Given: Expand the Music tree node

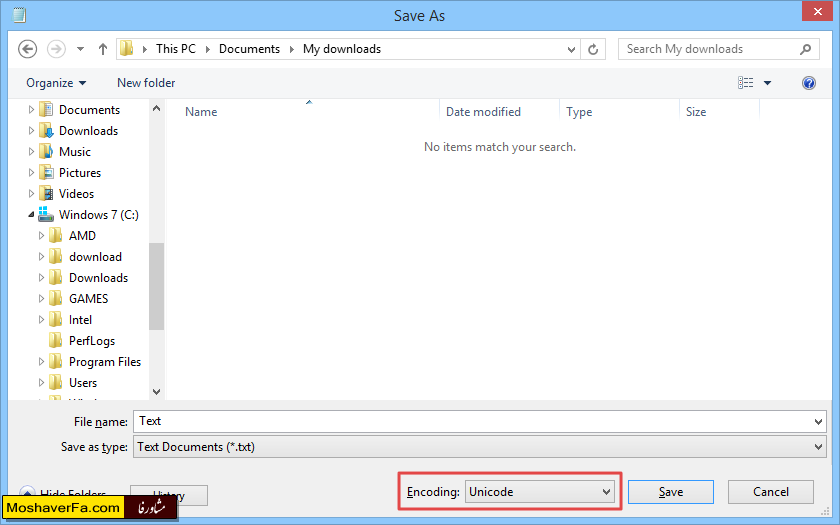Looking at the screenshot, I should click(x=31, y=152).
